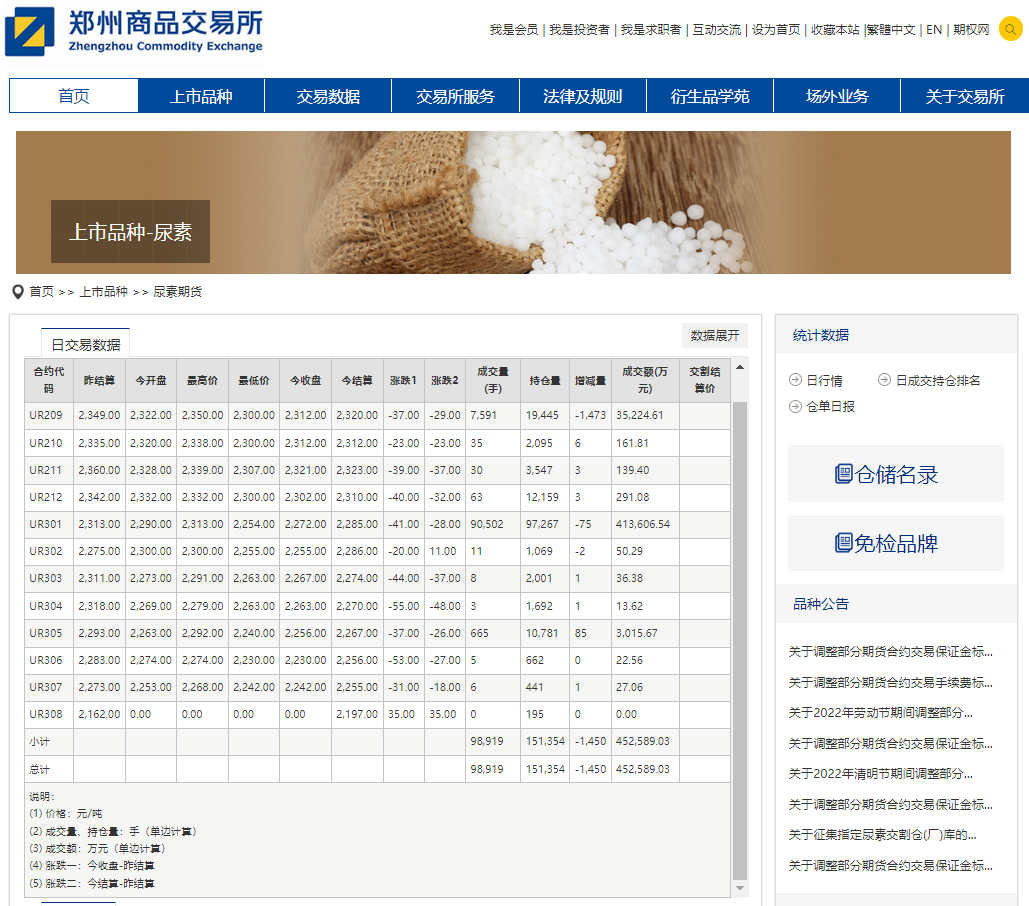
Task: Click the yellow search magnifier icon
Action: pyautogui.click(x=1010, y=30)
